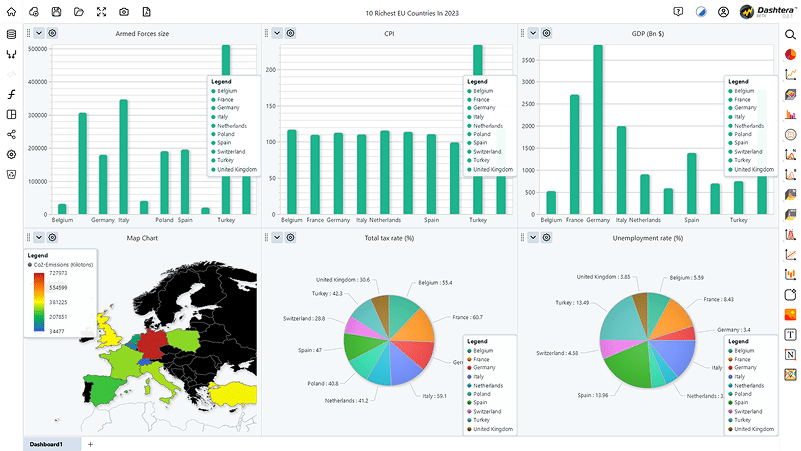Select the pie chart icon in the right panel
Screen dimensions: 801x451
[x=790, y=53]
